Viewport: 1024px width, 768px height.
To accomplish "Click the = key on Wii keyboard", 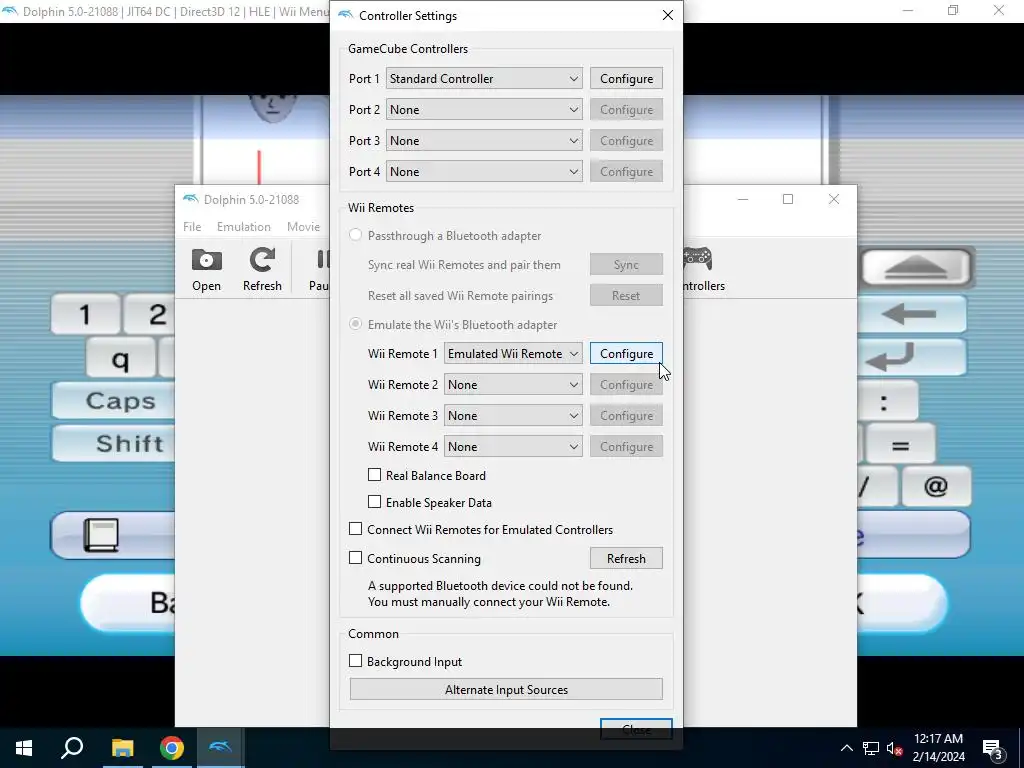I will (x=901, y=445).
